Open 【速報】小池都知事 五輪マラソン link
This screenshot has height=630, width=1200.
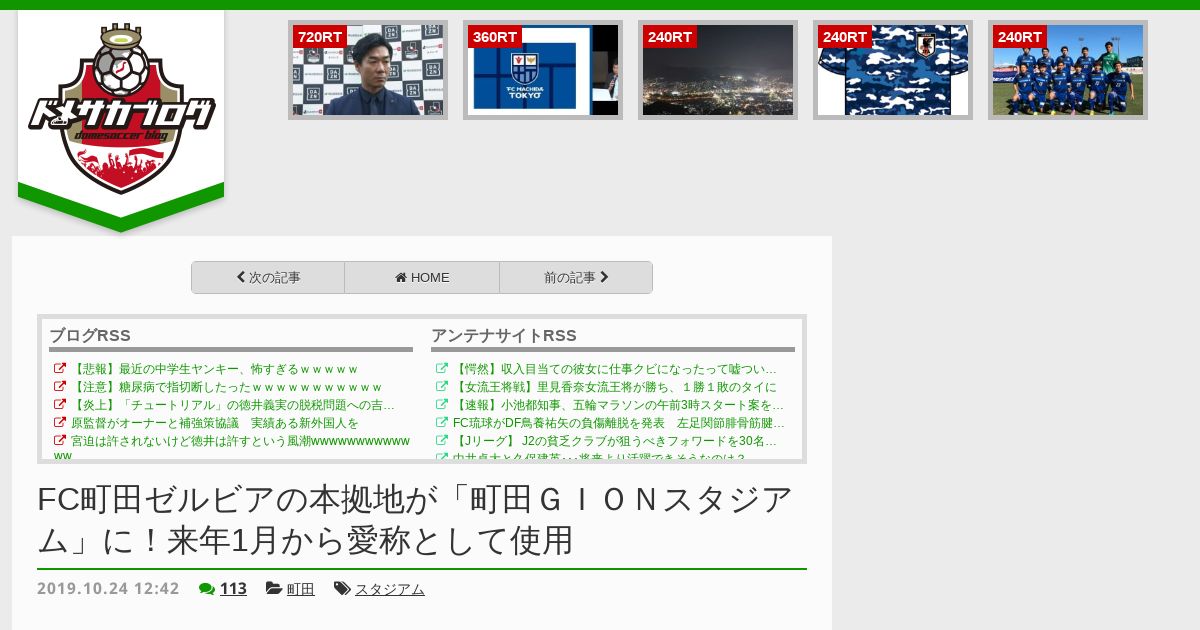pos(618,405)
